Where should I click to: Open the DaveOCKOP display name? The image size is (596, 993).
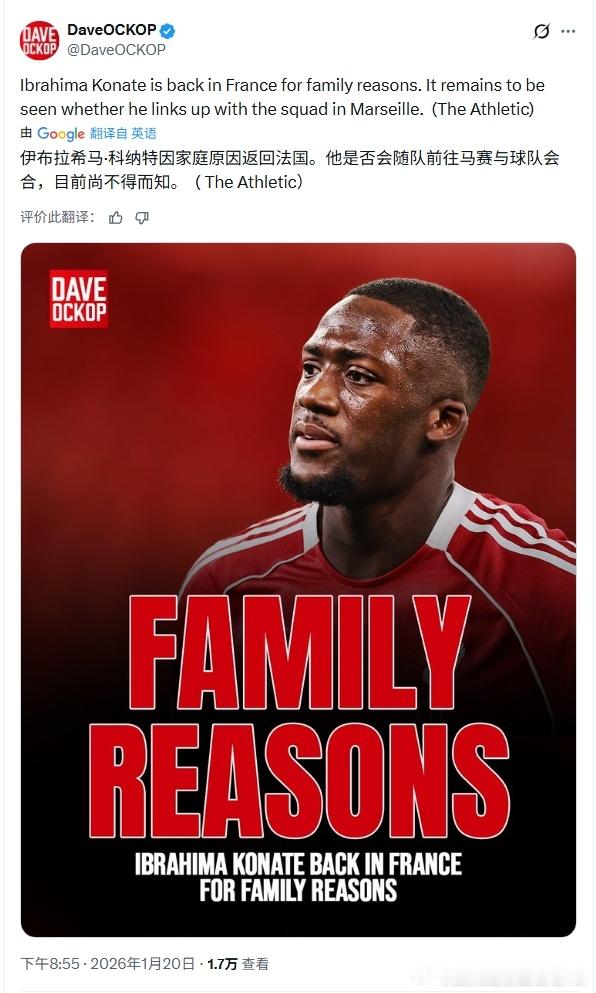click(111, 30)
